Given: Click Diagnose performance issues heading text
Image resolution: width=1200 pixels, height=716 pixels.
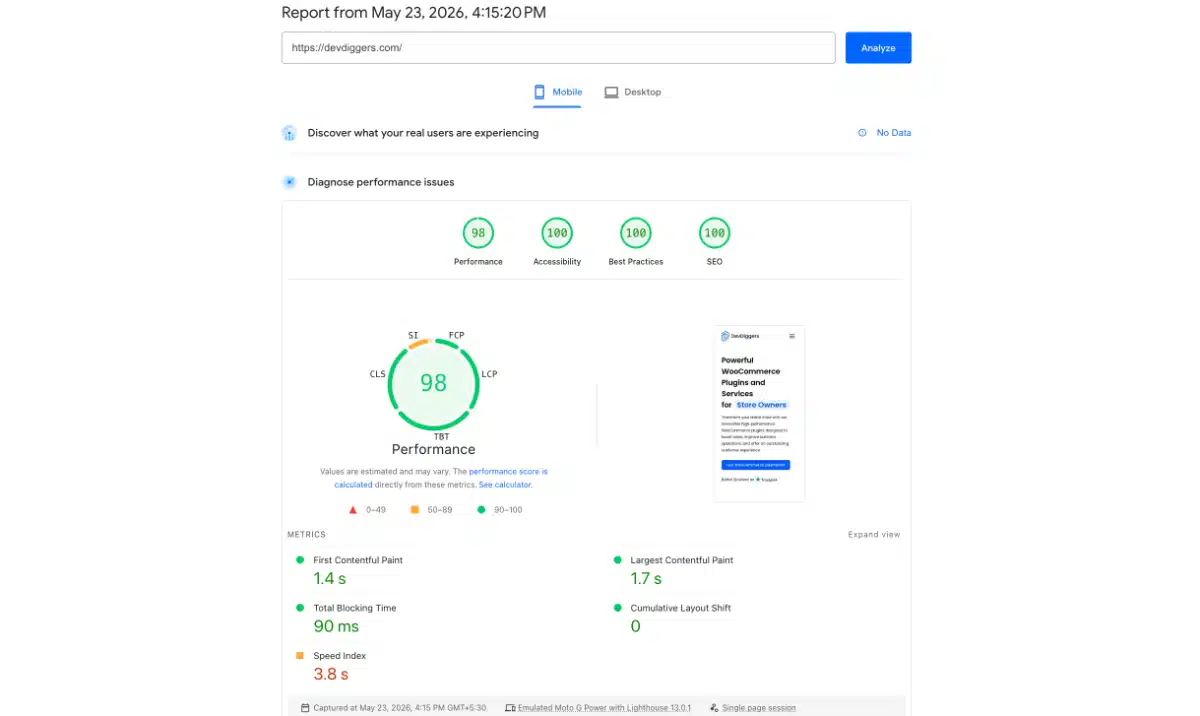Looking at the screenshot, I should (x=381, y=182).
